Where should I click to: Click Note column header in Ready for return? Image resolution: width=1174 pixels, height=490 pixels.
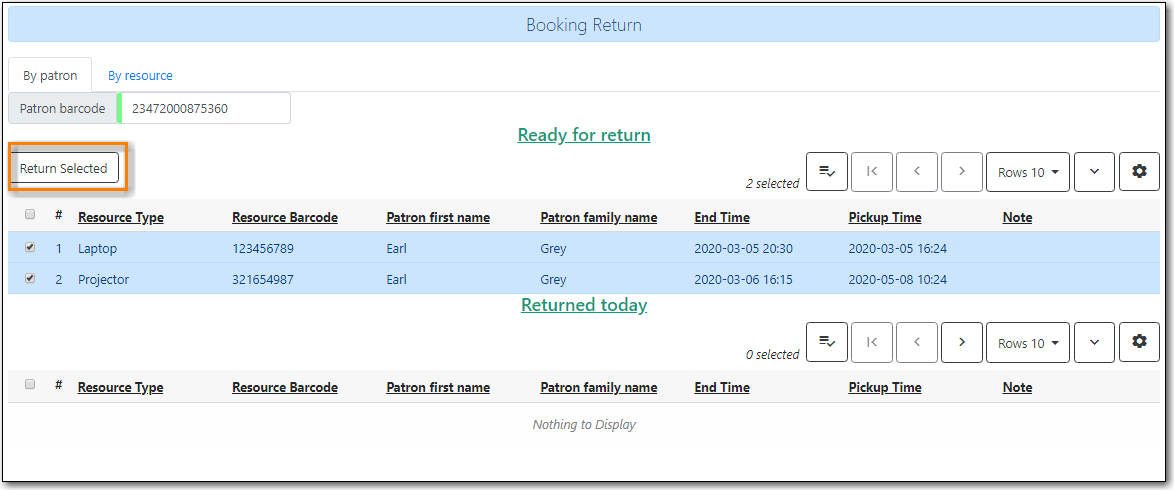click(x=1018, y=218)
